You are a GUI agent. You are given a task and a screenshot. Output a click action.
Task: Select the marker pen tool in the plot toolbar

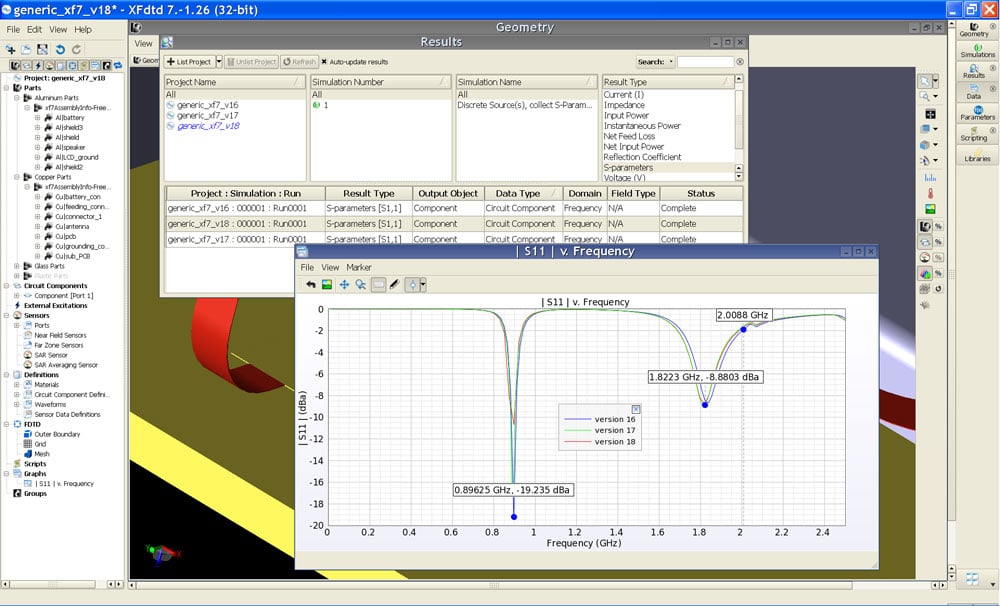click(x=394, y=285)
